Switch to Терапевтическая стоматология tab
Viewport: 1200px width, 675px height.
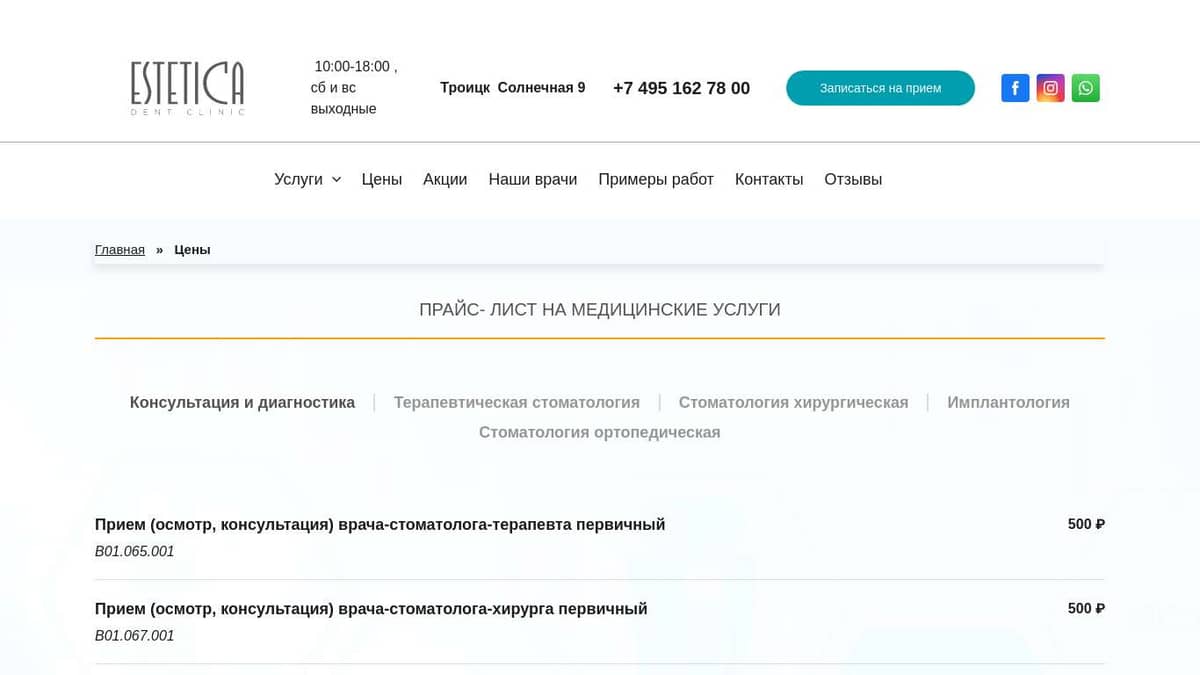point(517,402)
